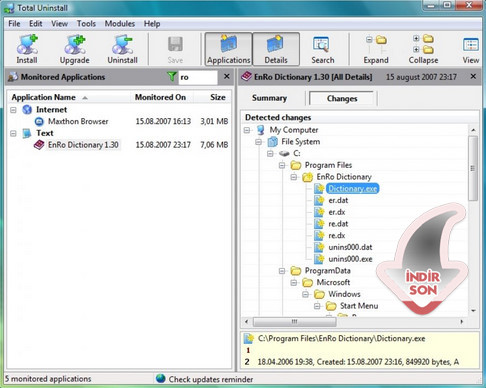
Task: Select unins000.dat file
Action: 350,247
